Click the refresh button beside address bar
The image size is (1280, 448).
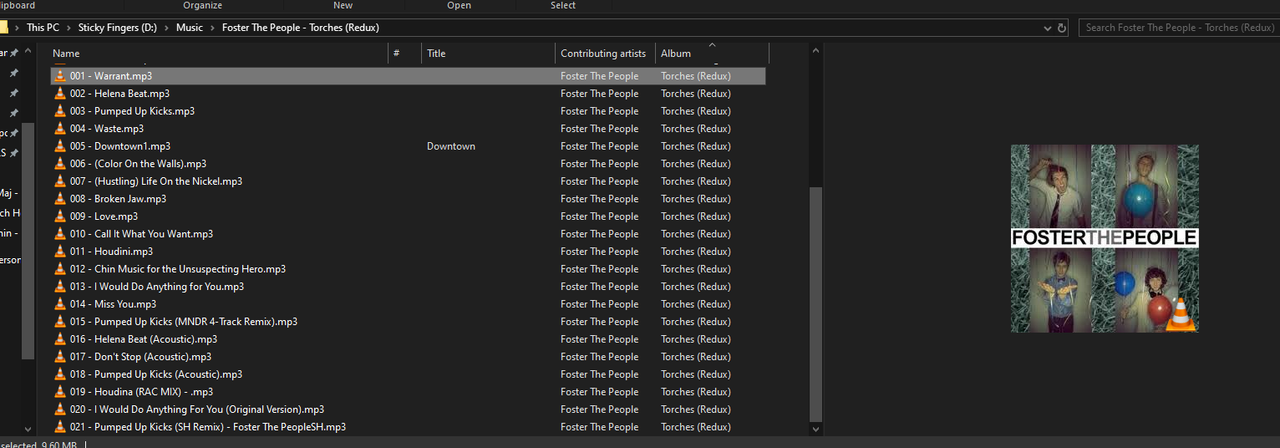[x=1061, y=28]
